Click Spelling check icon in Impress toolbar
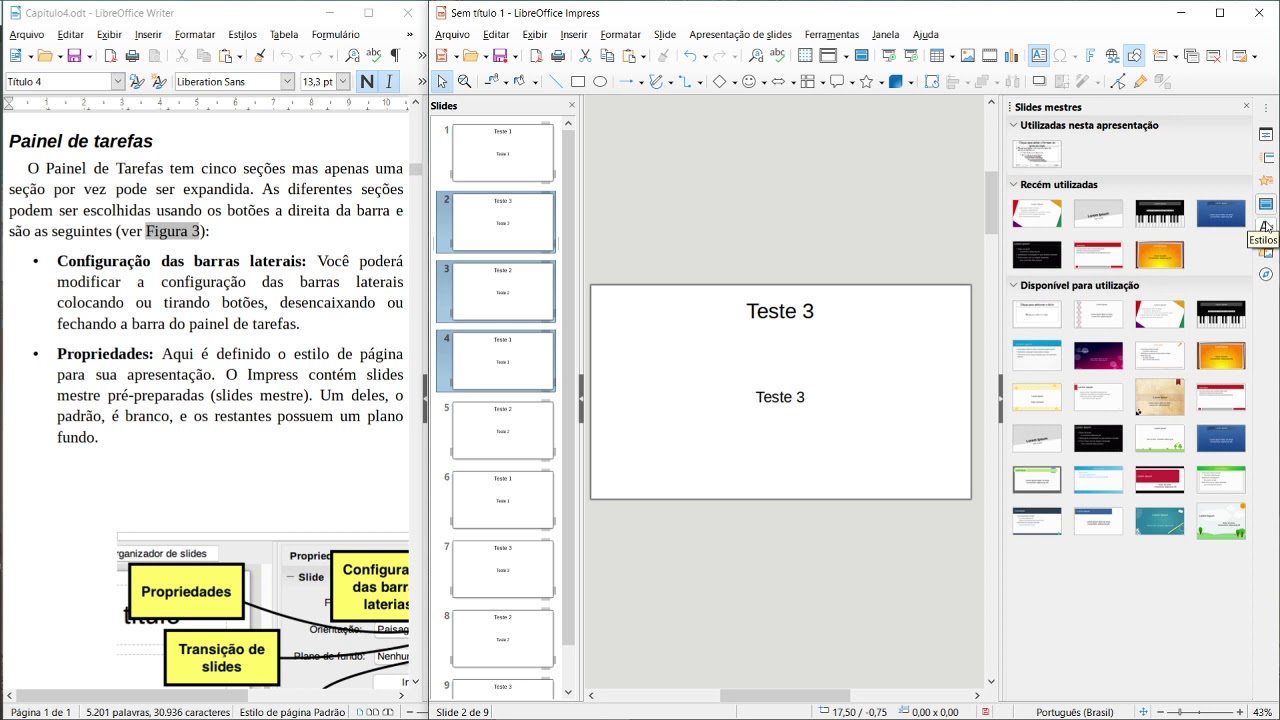1280x720 pixels. [777, 56]
